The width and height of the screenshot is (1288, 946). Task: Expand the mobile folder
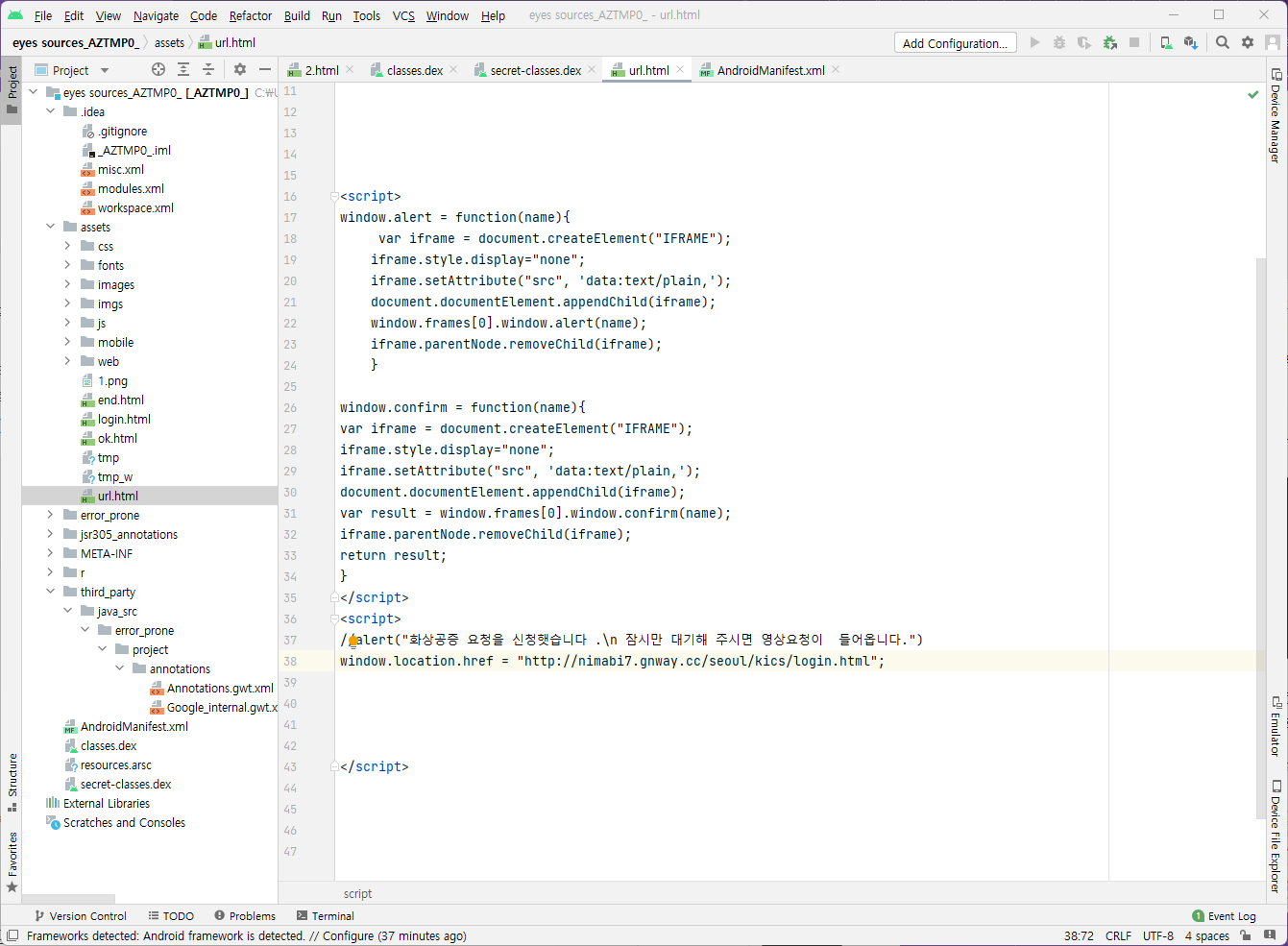[x=67, y=342]
